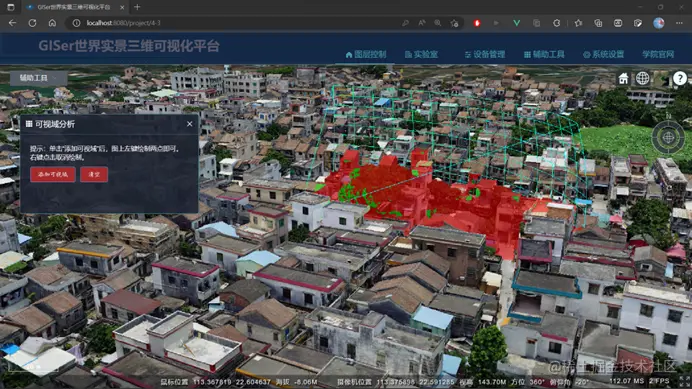
Task: Click the red 清空 button
Action: pyautogui.click(x=94, y=174)
